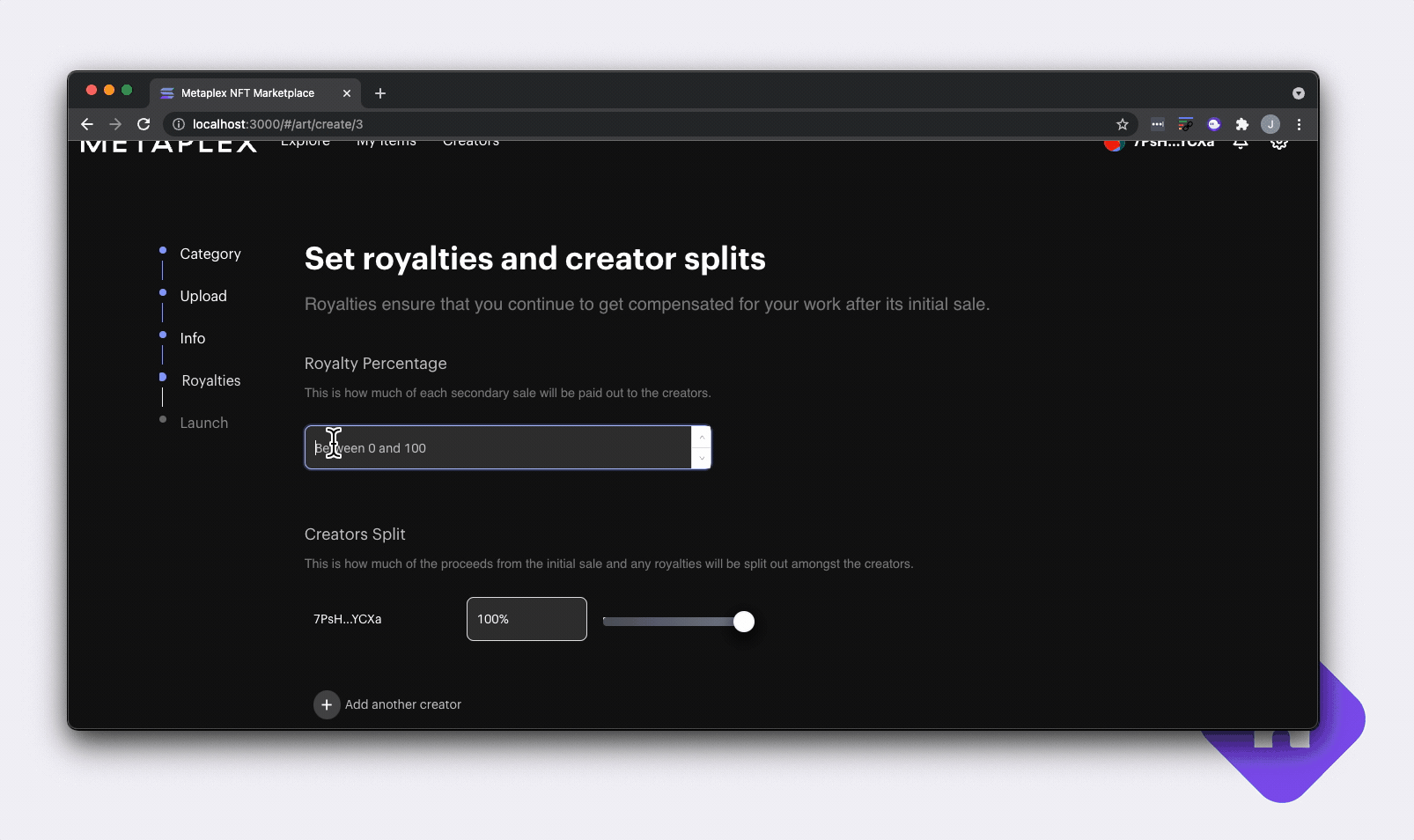The image size is (1414, 840).
Task: Reload the page using the refresh icon
Action: pos(144,124)
